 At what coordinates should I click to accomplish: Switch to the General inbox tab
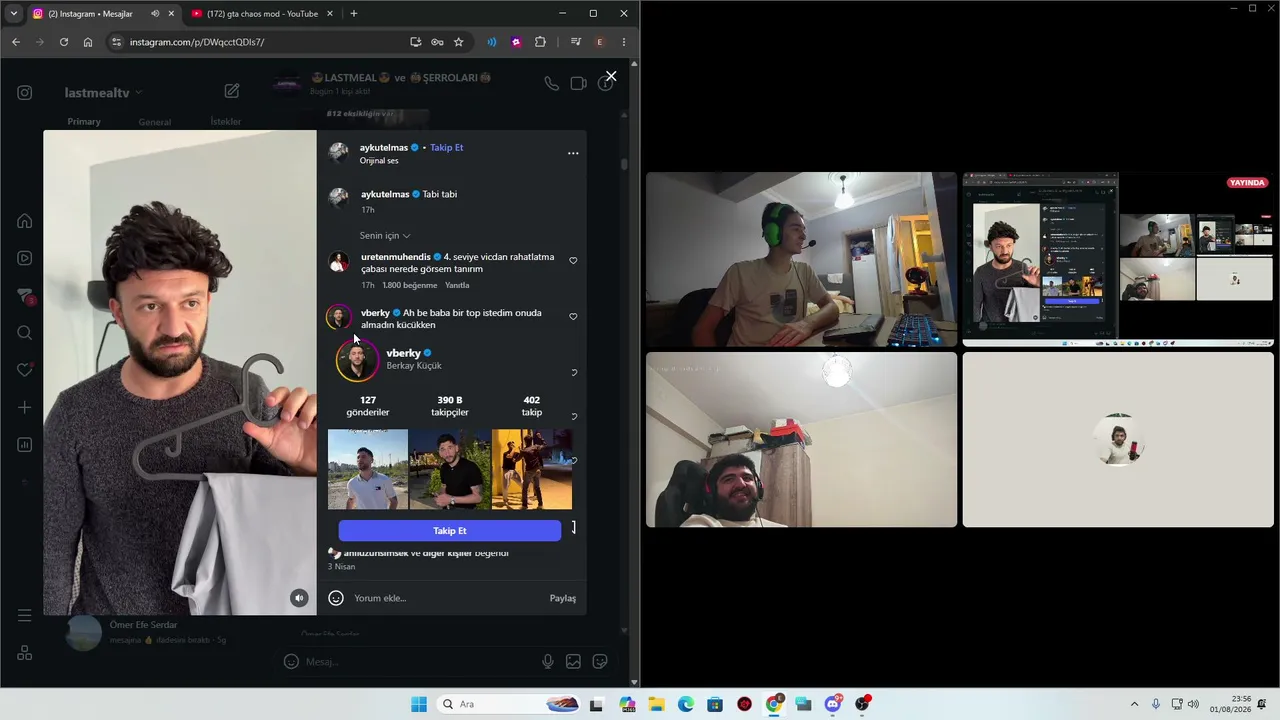154,122
